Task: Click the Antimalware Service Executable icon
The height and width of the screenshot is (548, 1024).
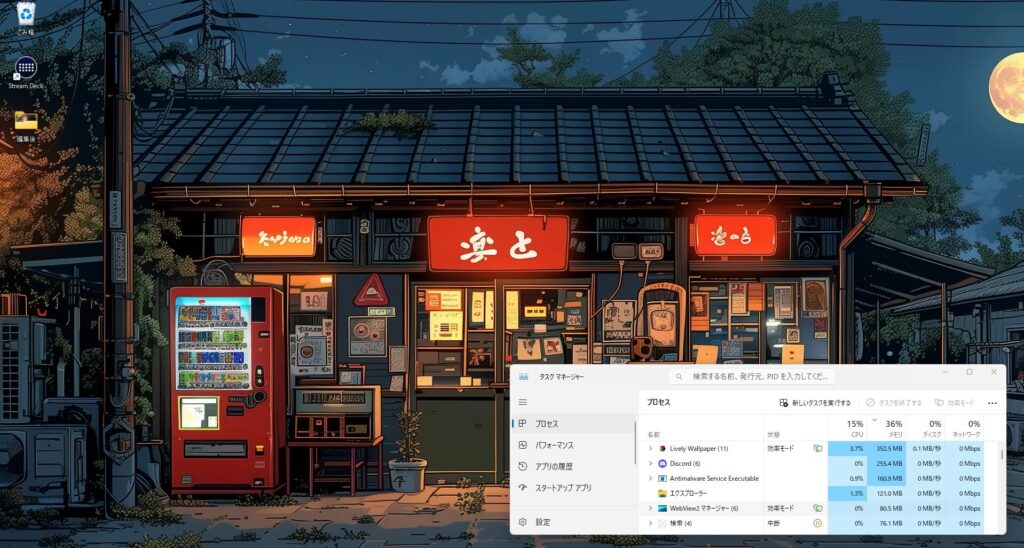Action: point(662,479)
